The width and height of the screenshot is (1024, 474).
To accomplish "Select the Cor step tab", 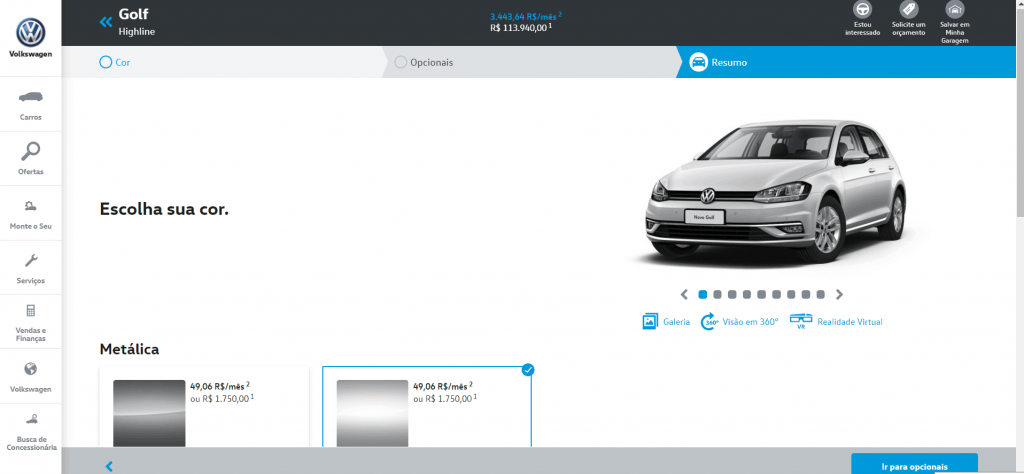I will (221, 63).
